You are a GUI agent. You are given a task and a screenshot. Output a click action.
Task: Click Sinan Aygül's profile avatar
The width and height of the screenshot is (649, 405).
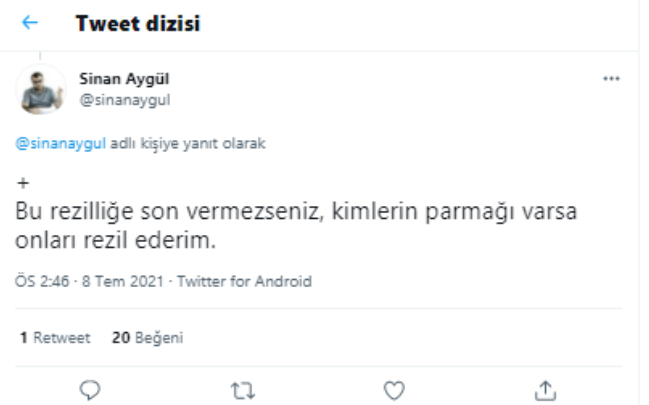tap(42, 90)
